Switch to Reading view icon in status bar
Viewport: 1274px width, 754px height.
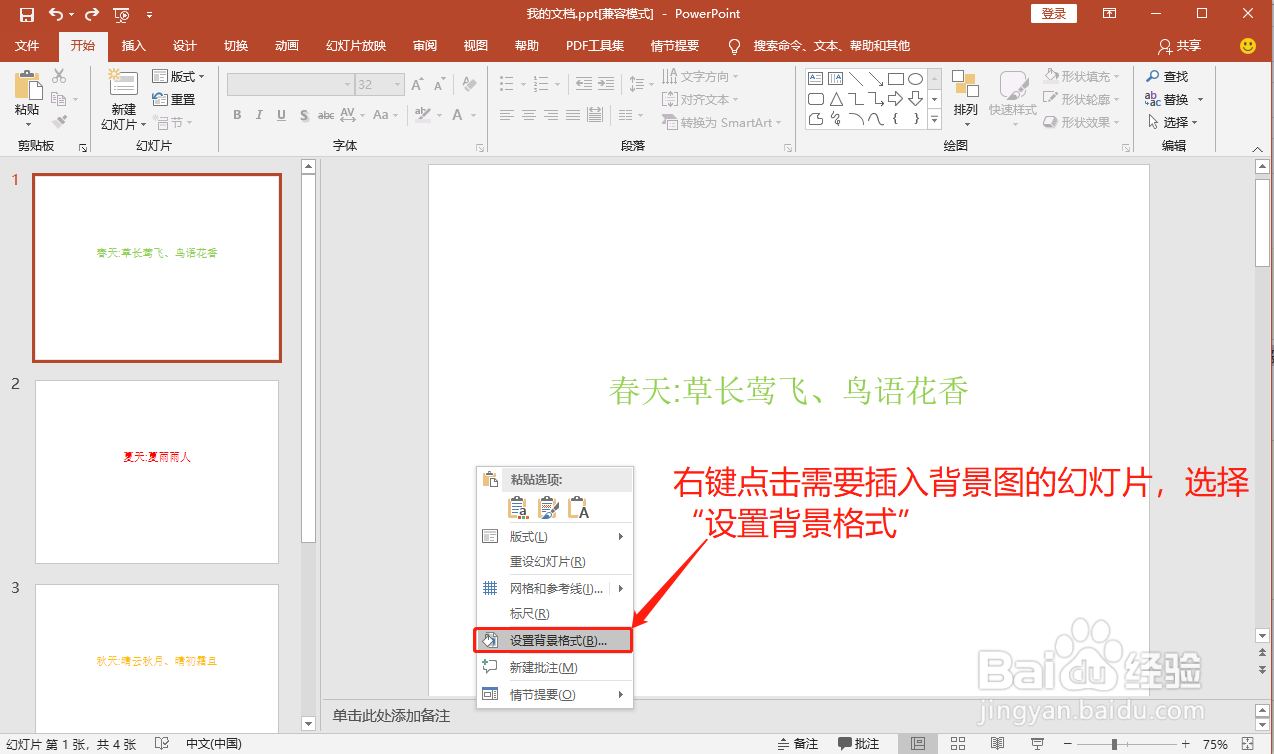[997, 744]
